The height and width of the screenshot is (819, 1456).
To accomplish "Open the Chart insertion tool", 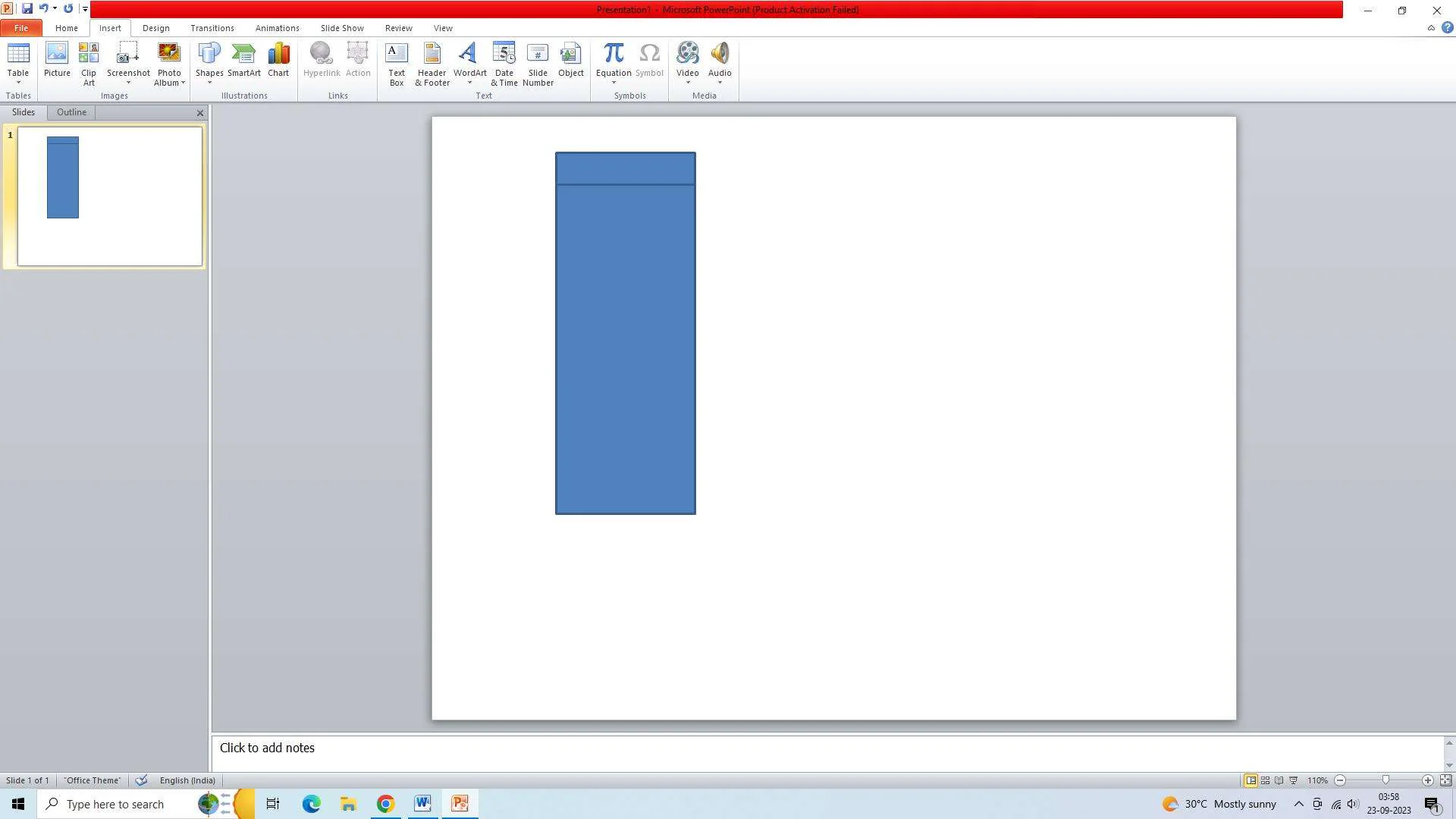I will click(279, 60).
